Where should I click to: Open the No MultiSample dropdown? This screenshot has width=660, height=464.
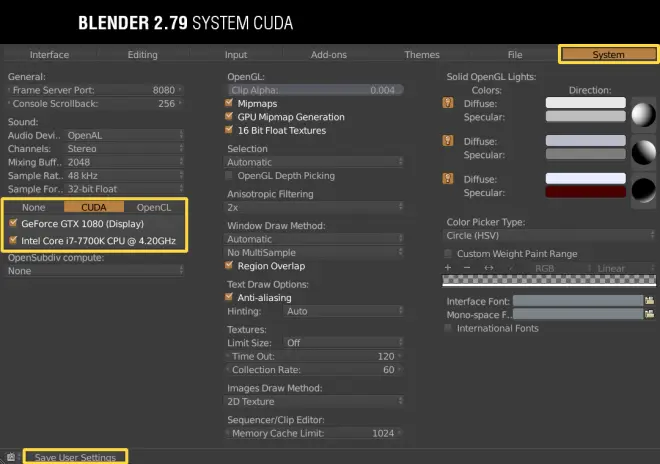pos(314,253)
